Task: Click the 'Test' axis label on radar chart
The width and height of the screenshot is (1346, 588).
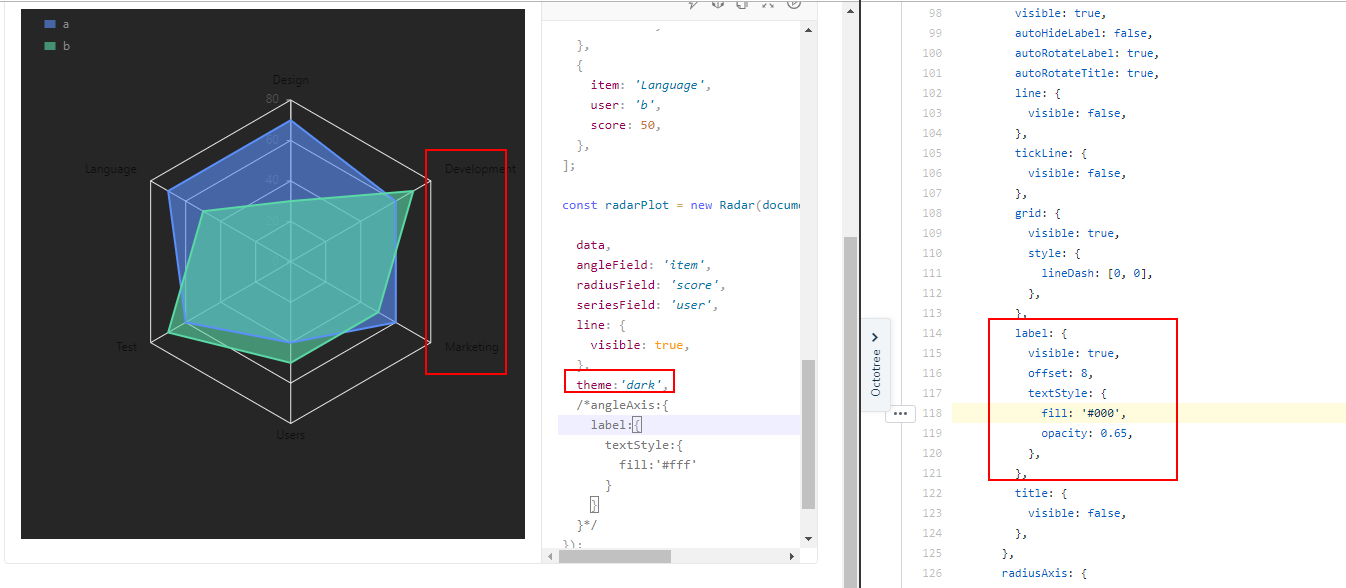Action: pos(126,347)
